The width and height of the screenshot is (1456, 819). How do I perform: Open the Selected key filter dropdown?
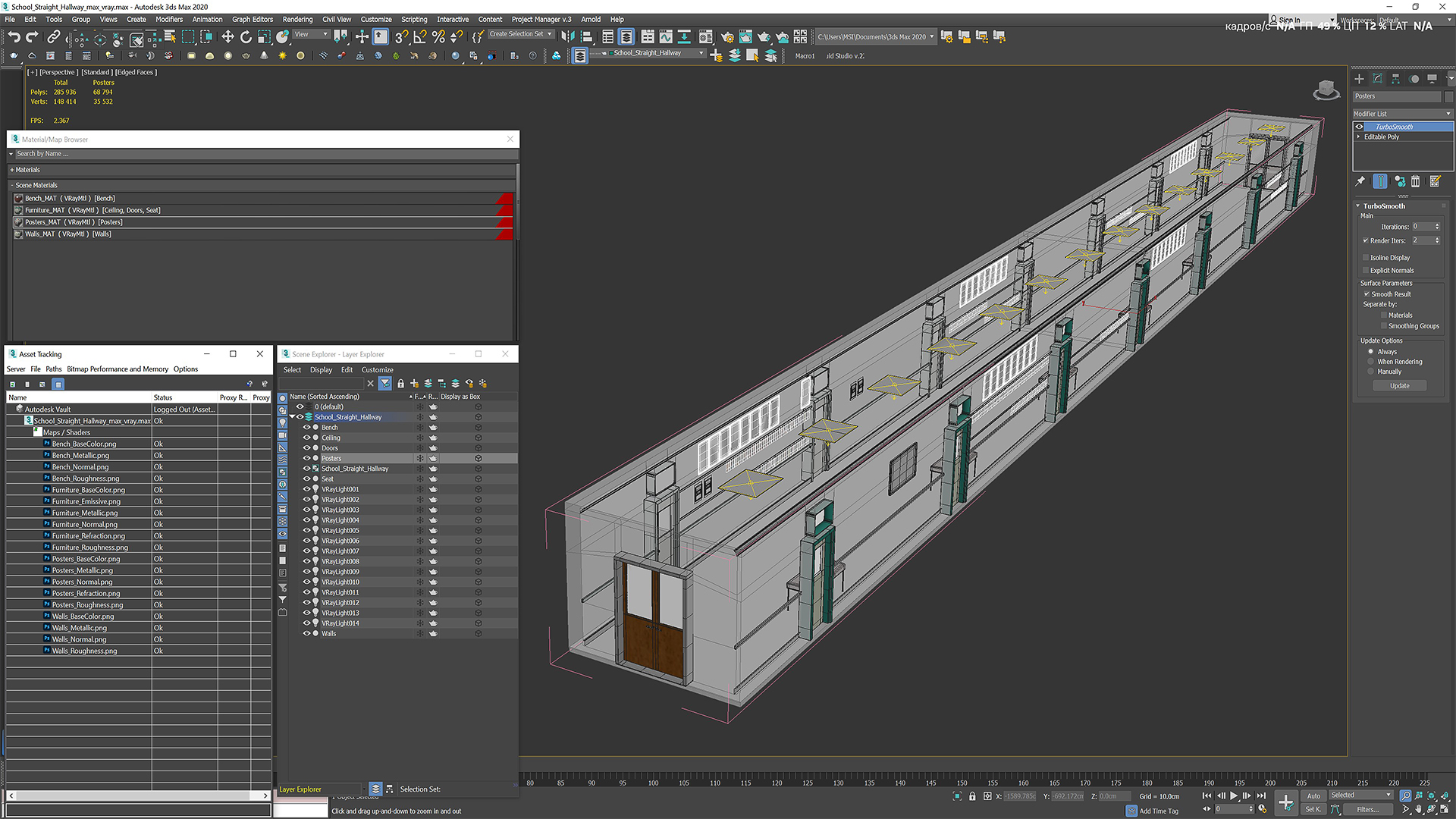(x=1361, y=795)
